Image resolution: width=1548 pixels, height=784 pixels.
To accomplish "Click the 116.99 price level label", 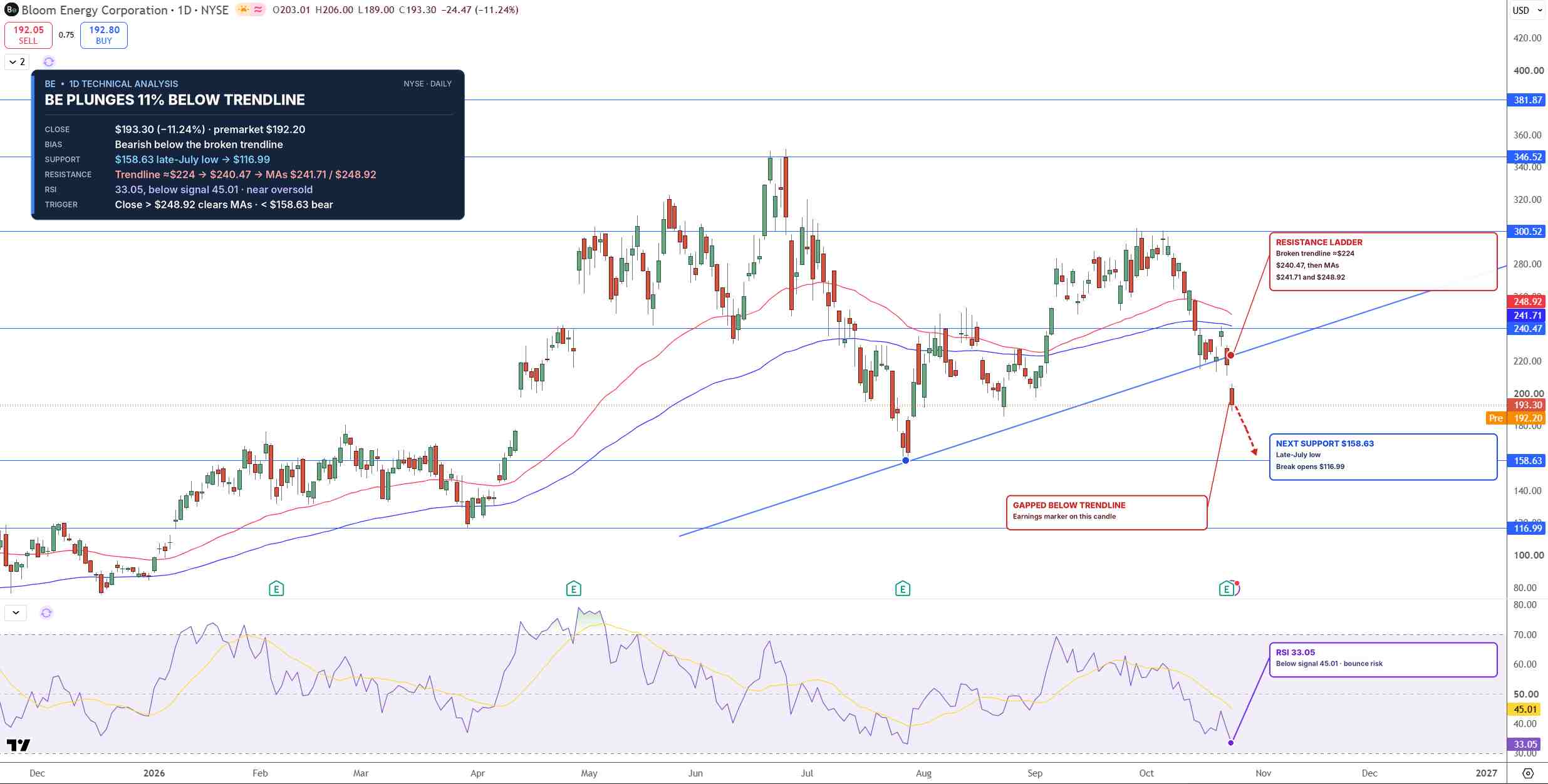I will [1527, 529].
